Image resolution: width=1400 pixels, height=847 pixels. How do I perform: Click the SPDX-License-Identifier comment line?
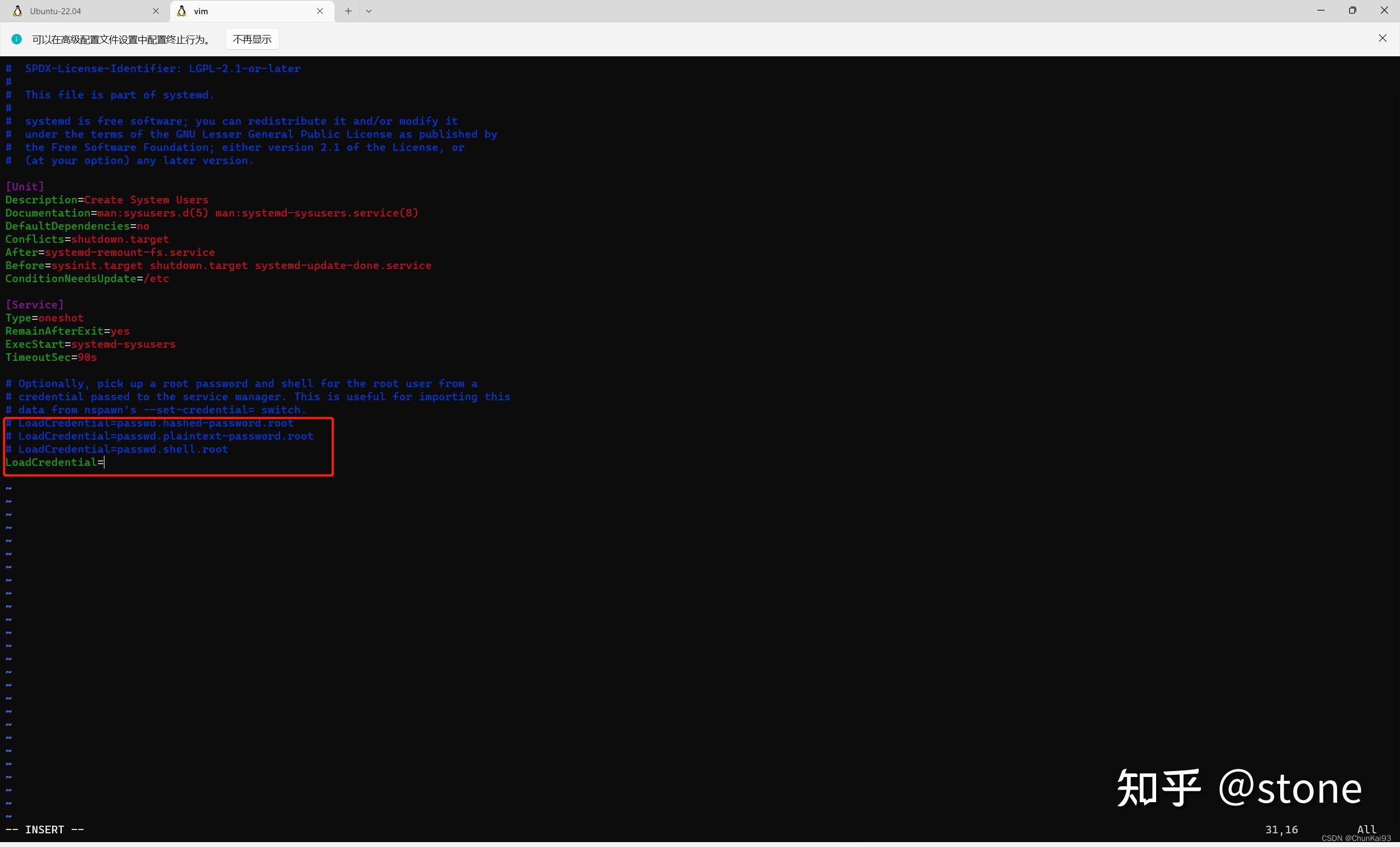click(x=153, y=68)
